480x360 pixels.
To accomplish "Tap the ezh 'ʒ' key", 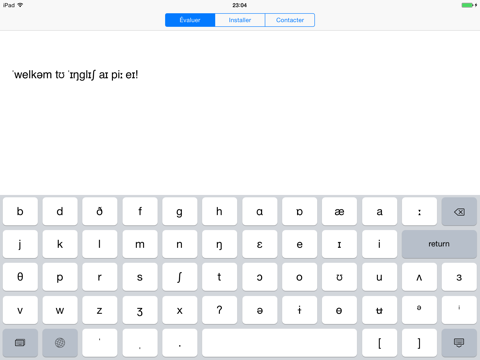I will (x=140, y=310).
